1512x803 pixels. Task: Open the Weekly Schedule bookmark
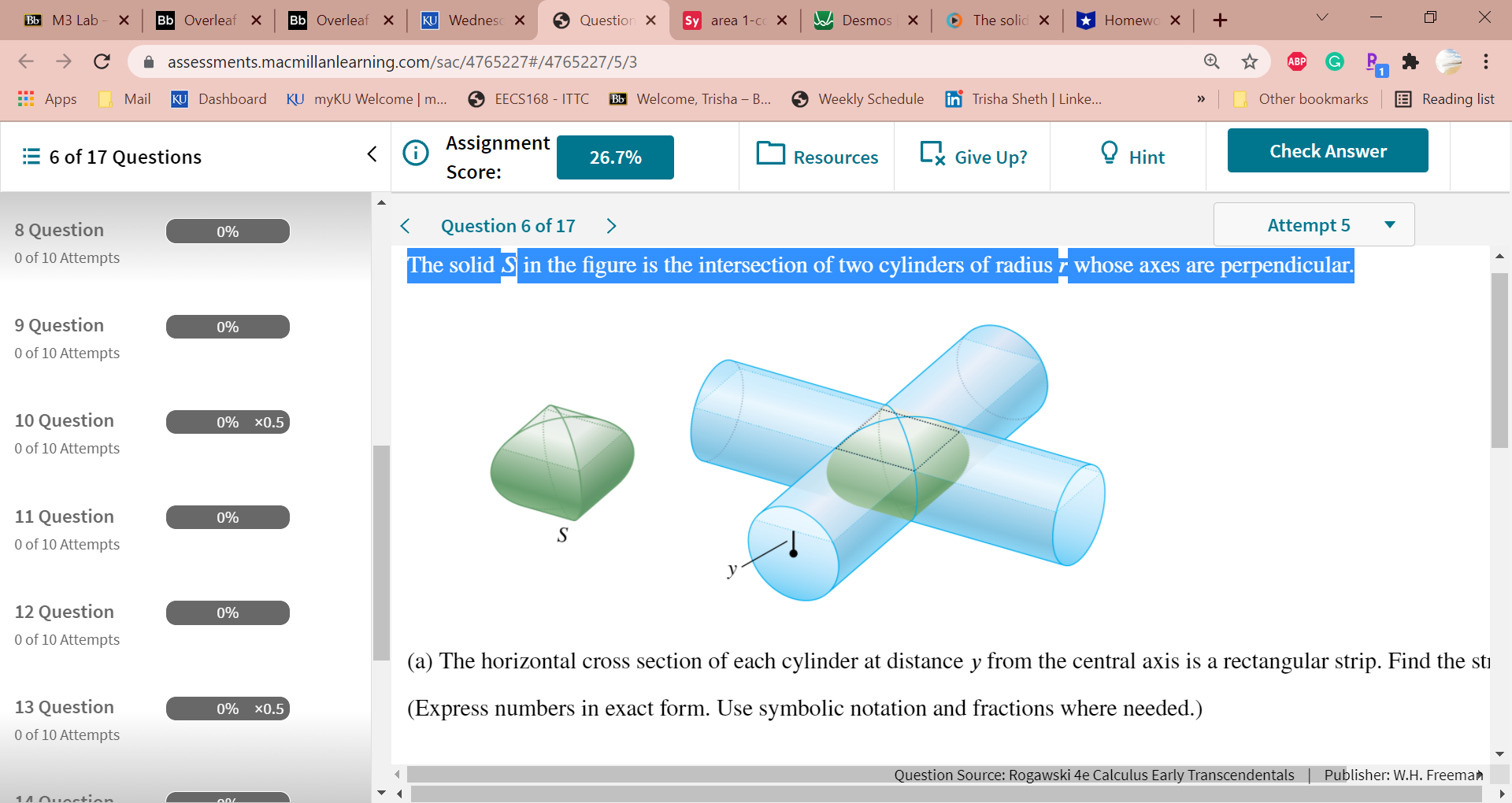858,98
